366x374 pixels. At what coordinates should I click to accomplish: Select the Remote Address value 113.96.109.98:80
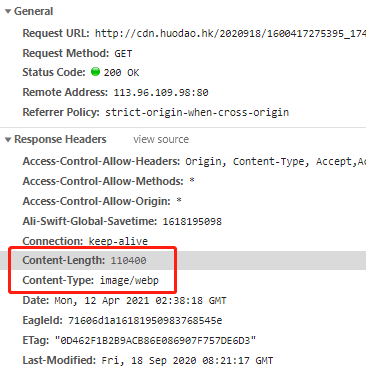[x=161, y=92]
